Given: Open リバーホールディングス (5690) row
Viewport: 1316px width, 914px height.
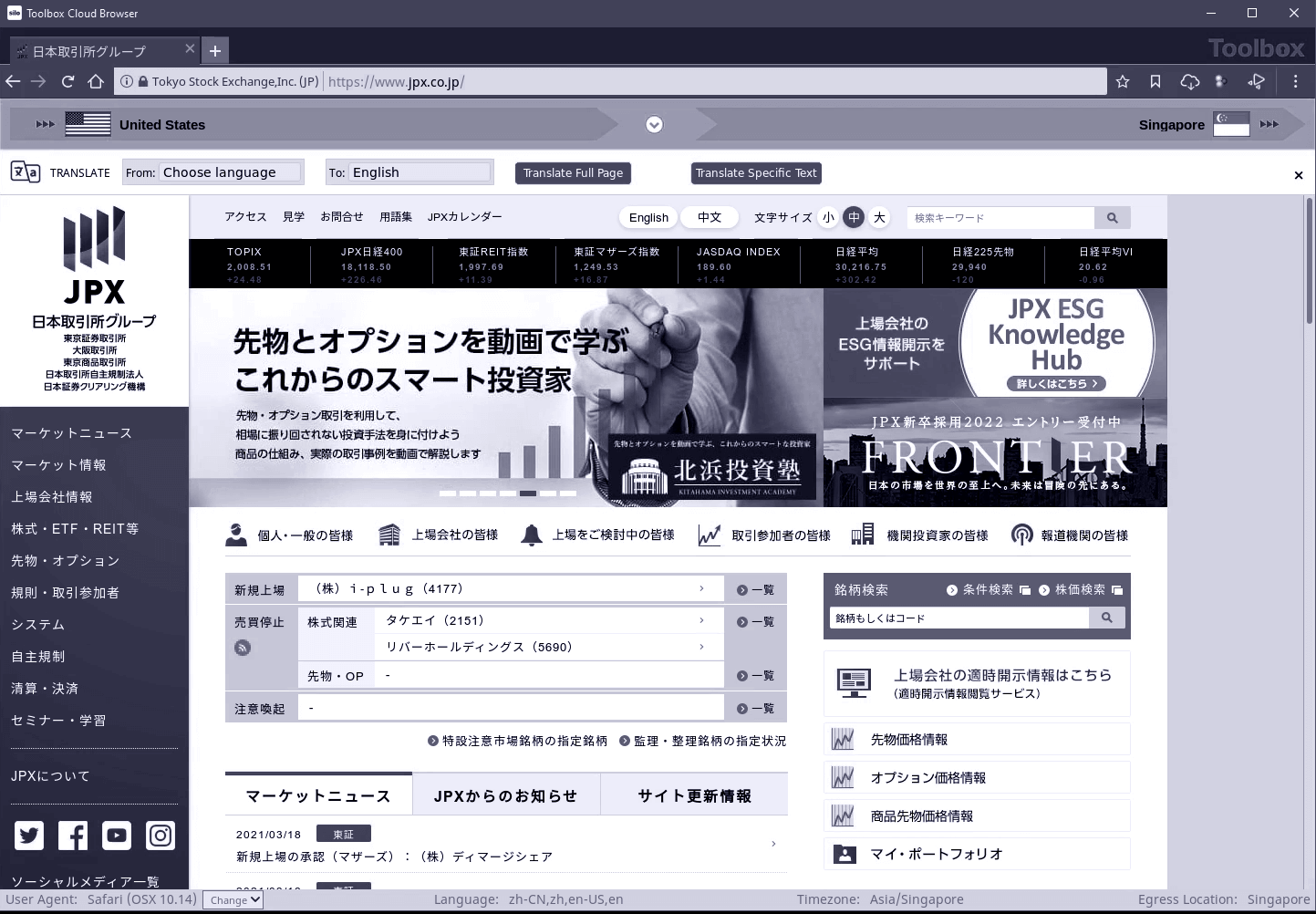Looking at the screenshot, I should [549, 647].
